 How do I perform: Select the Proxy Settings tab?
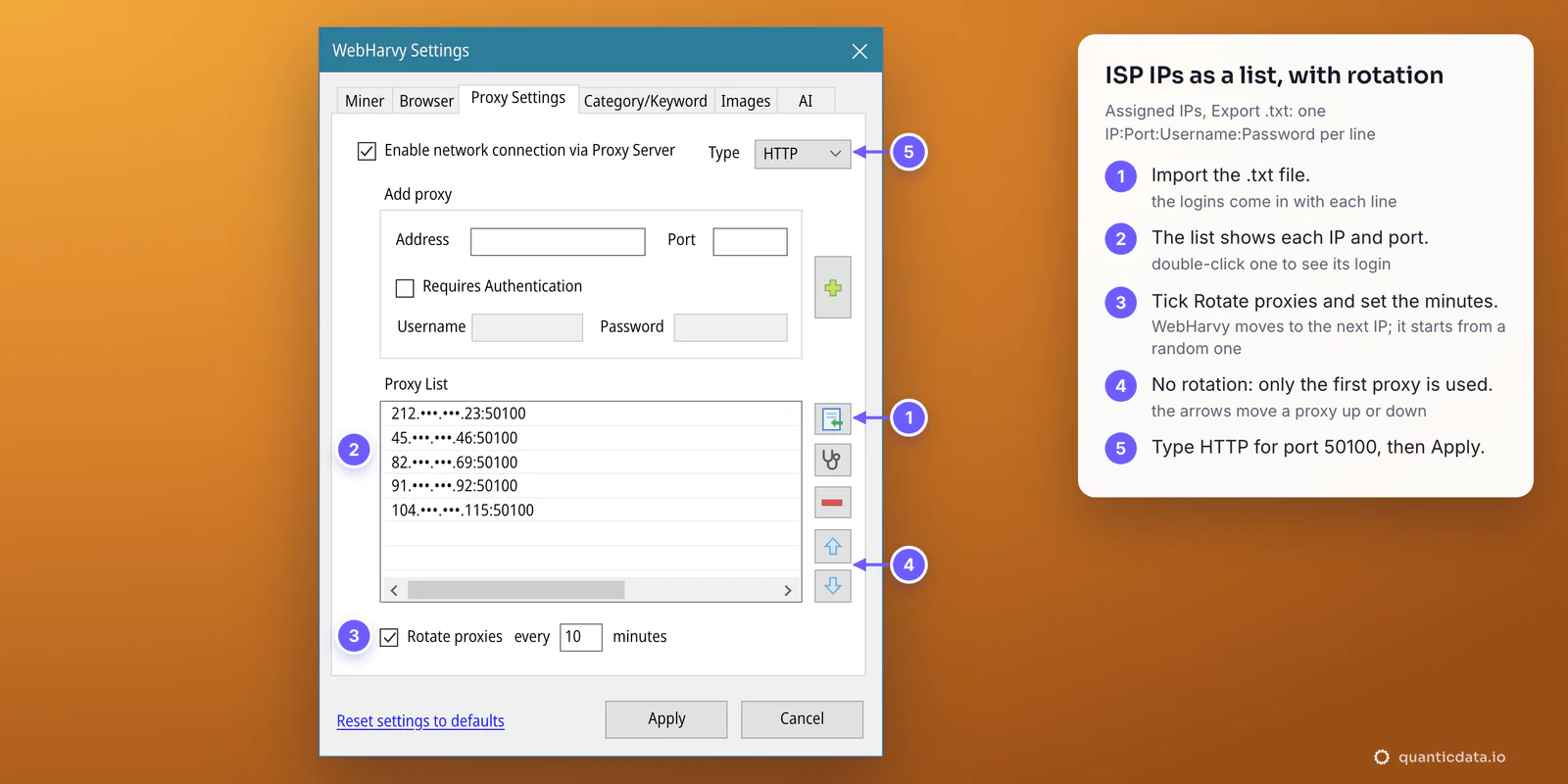point(518,98)
